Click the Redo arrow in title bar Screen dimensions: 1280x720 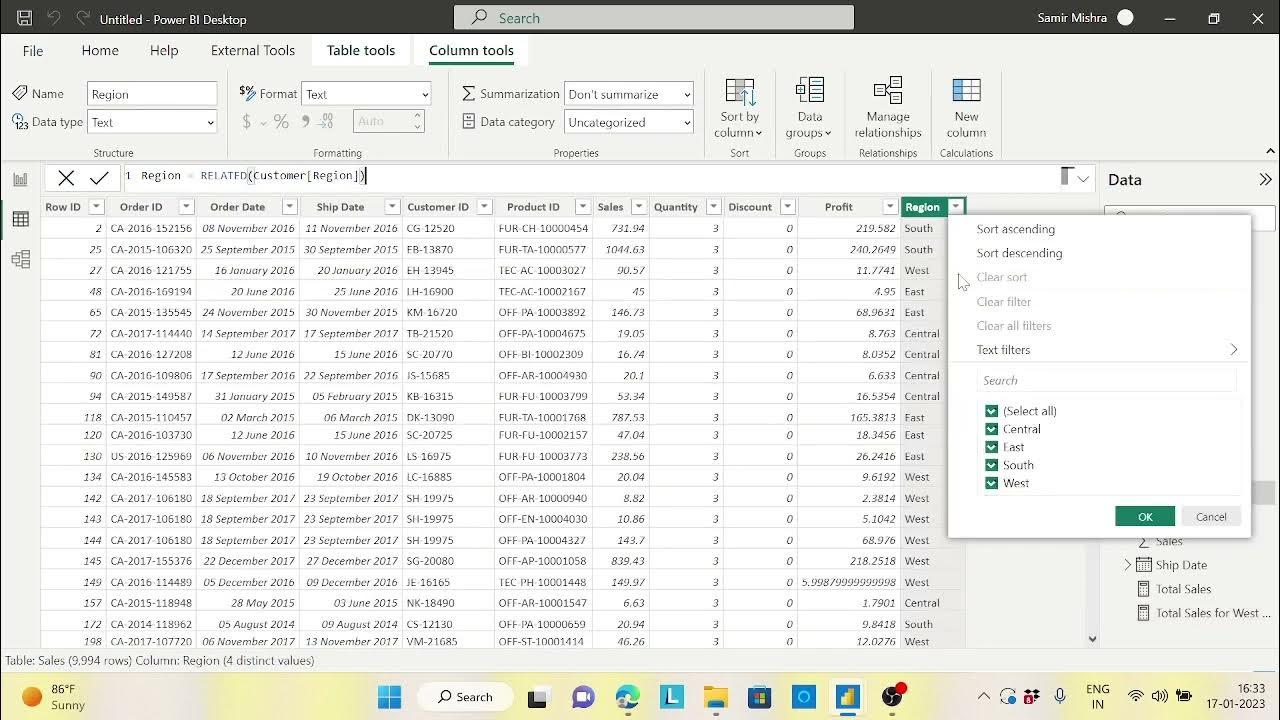[83, 18]
